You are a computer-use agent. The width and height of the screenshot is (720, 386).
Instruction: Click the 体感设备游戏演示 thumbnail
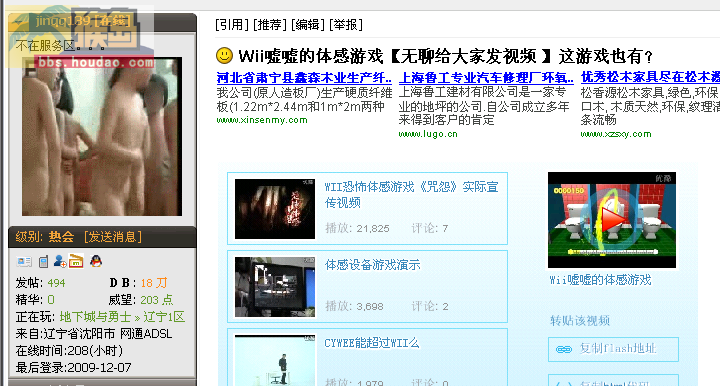275,287
